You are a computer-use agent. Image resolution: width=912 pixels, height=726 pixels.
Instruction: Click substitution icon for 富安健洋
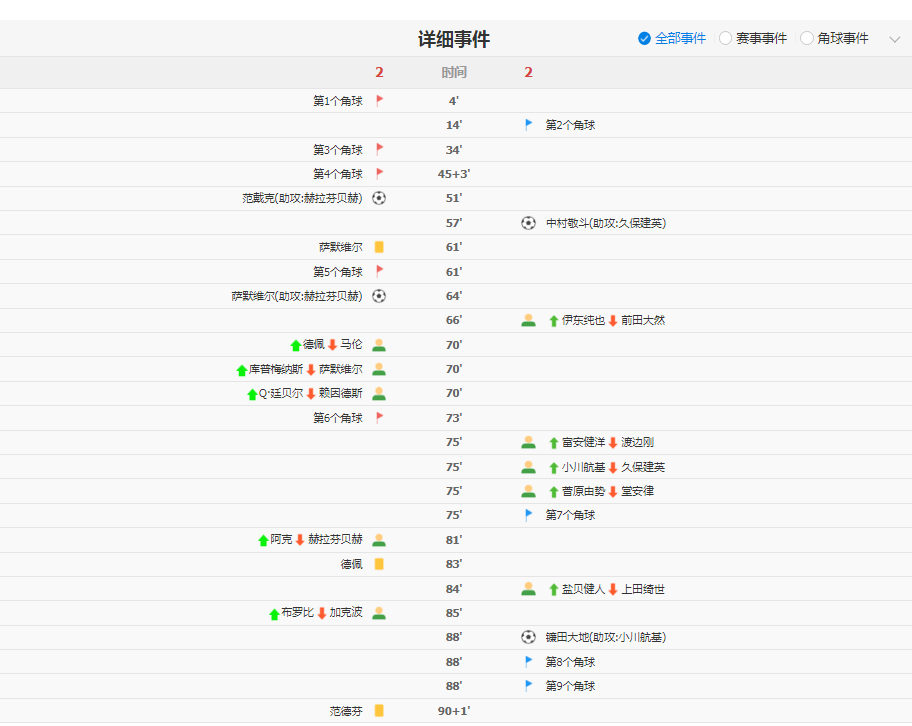click(x=528, y=442)
